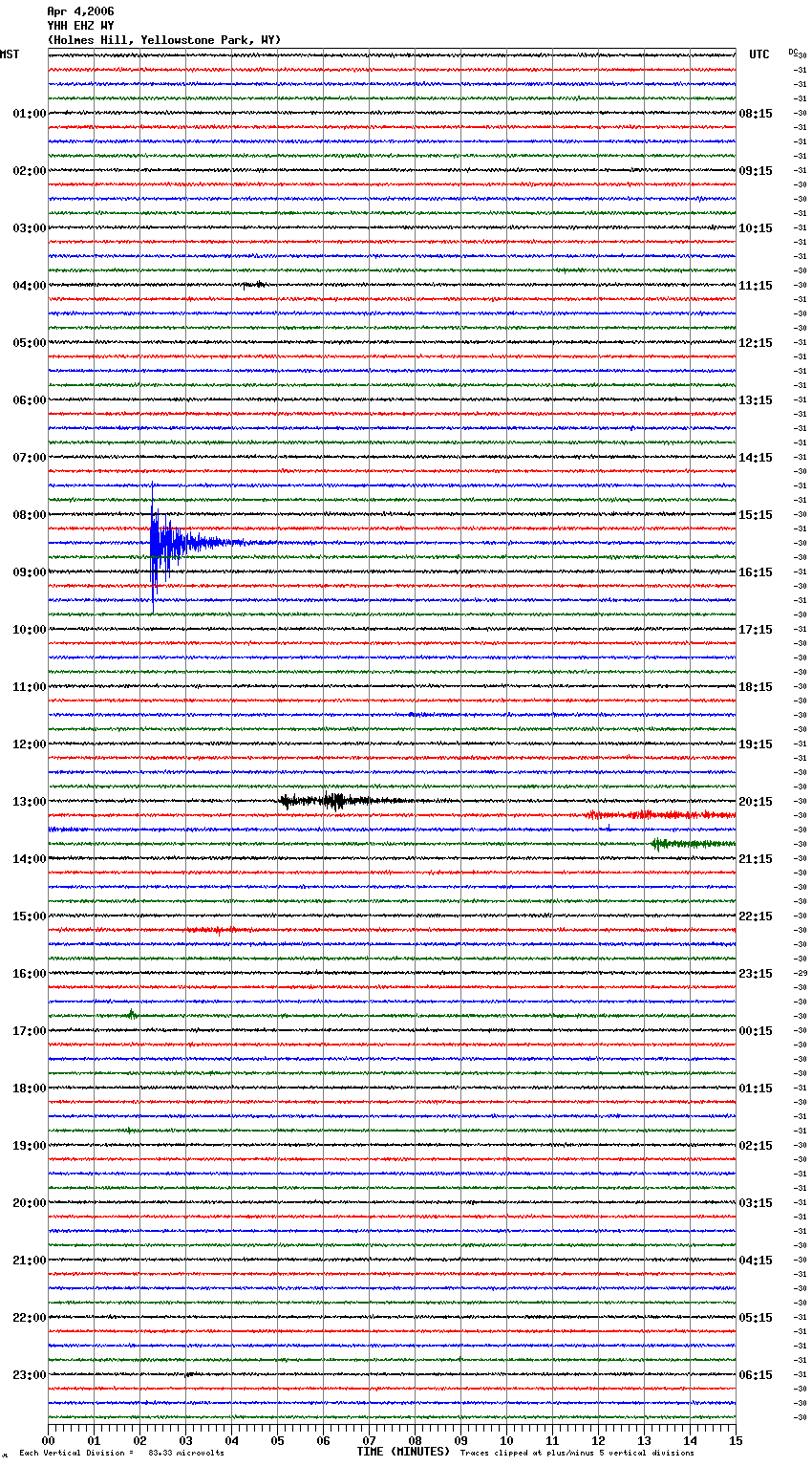Click minute tick 08 on the bottom axis
The image size is (812, 1466).
(415, 1440)
